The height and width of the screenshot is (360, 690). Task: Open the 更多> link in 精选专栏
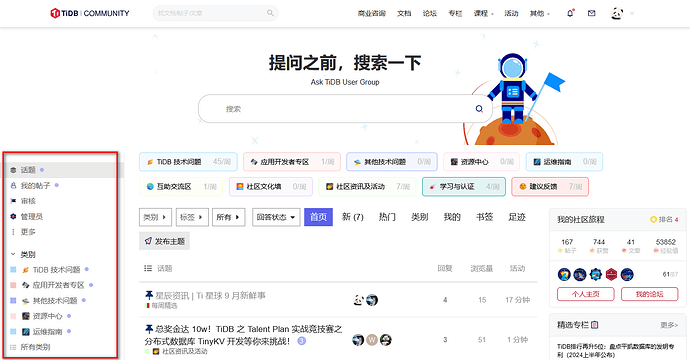[669, 325]
